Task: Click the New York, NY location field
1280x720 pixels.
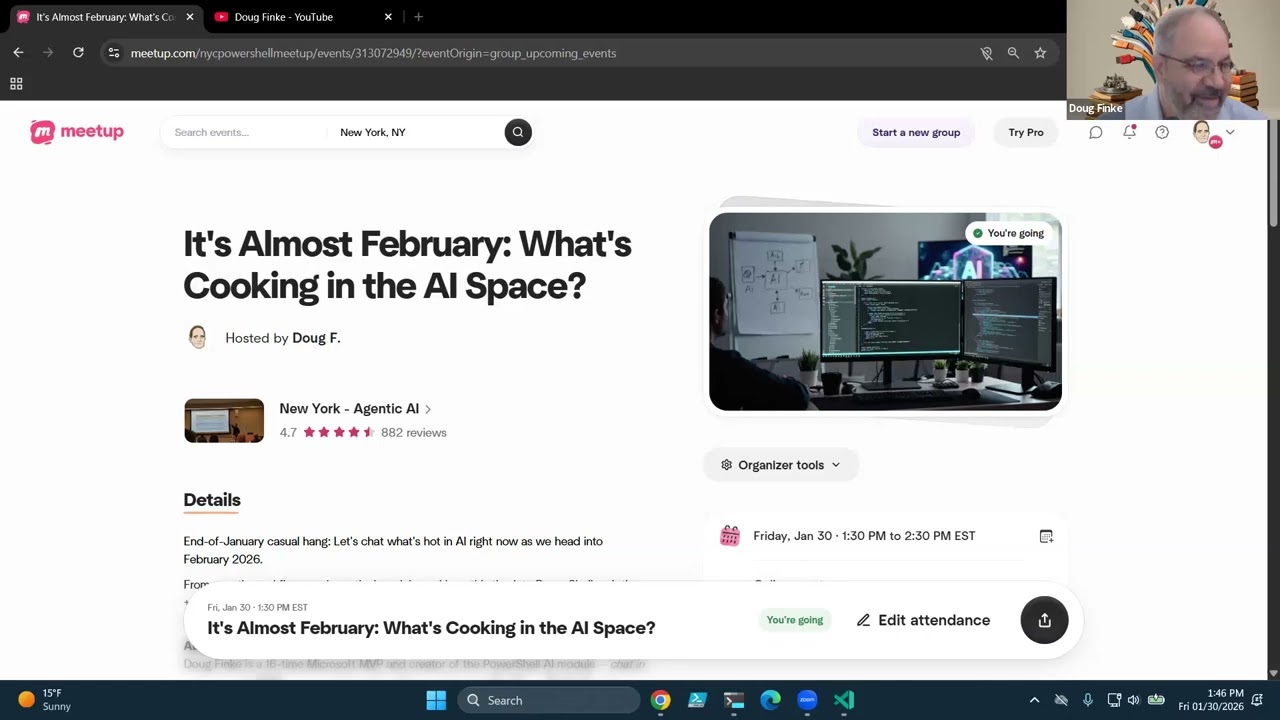Action: point(415,132)
